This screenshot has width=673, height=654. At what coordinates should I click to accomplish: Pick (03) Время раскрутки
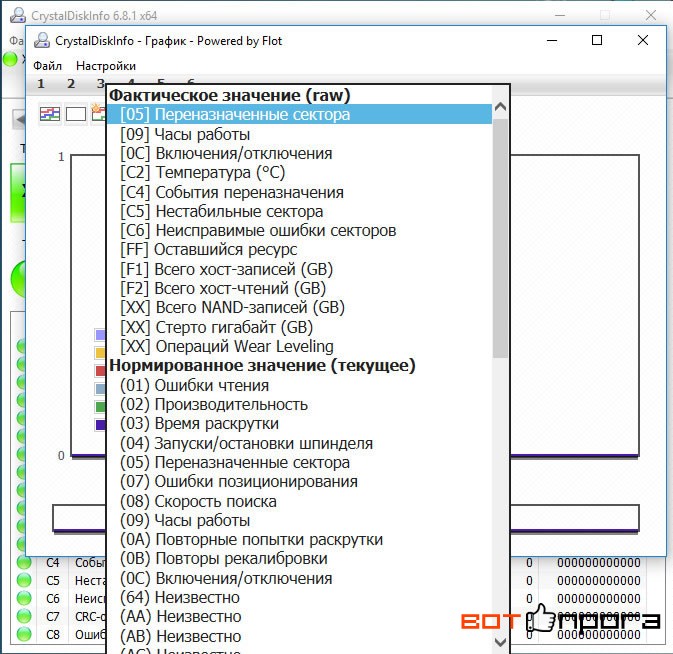click(299, 424)
